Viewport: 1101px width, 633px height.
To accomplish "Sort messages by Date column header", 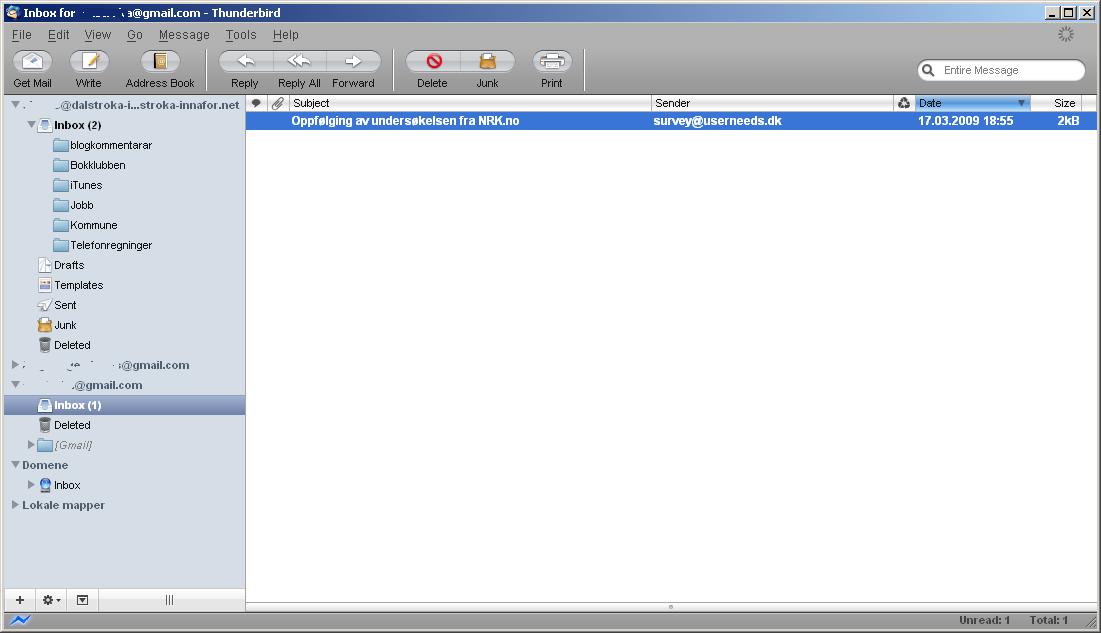I will (x=965, y=103).
